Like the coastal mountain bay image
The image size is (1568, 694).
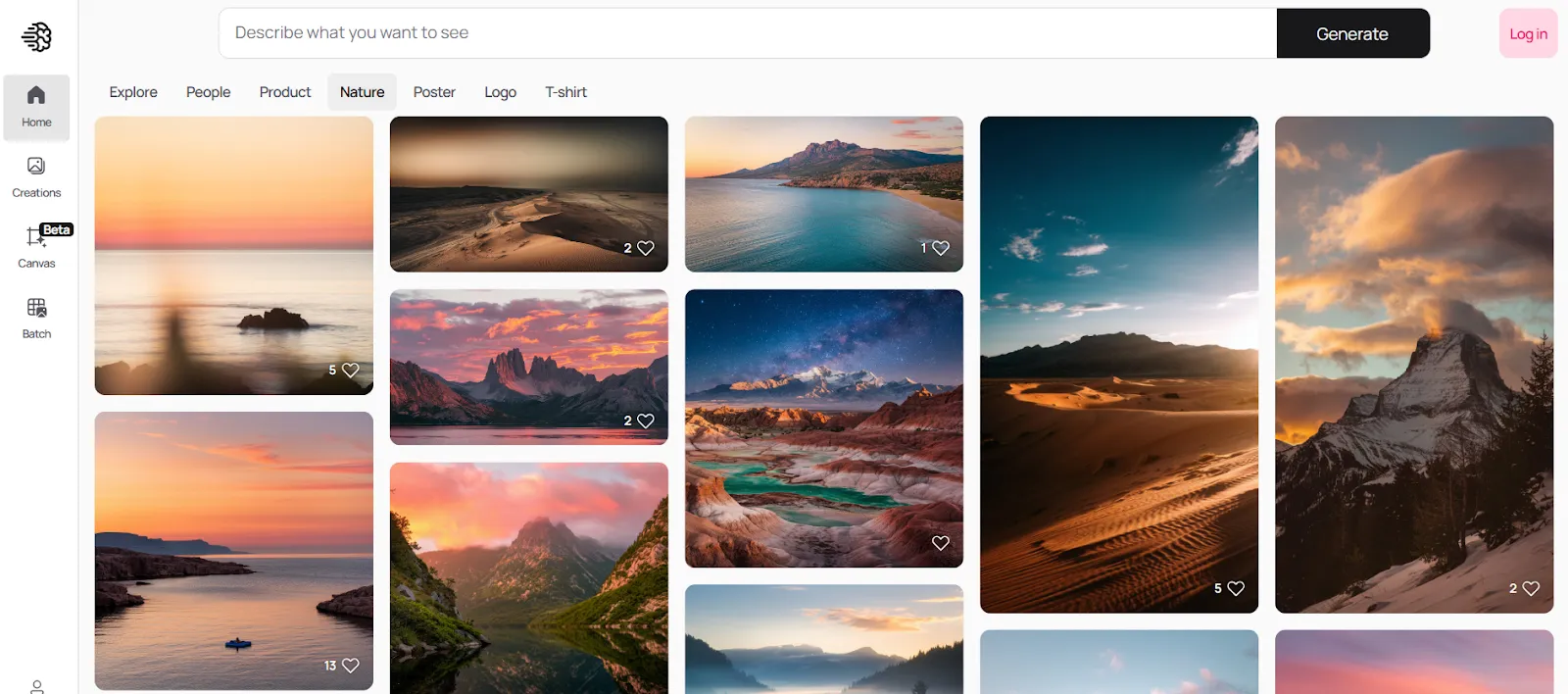pyautogui.click(x=941, y=248)
